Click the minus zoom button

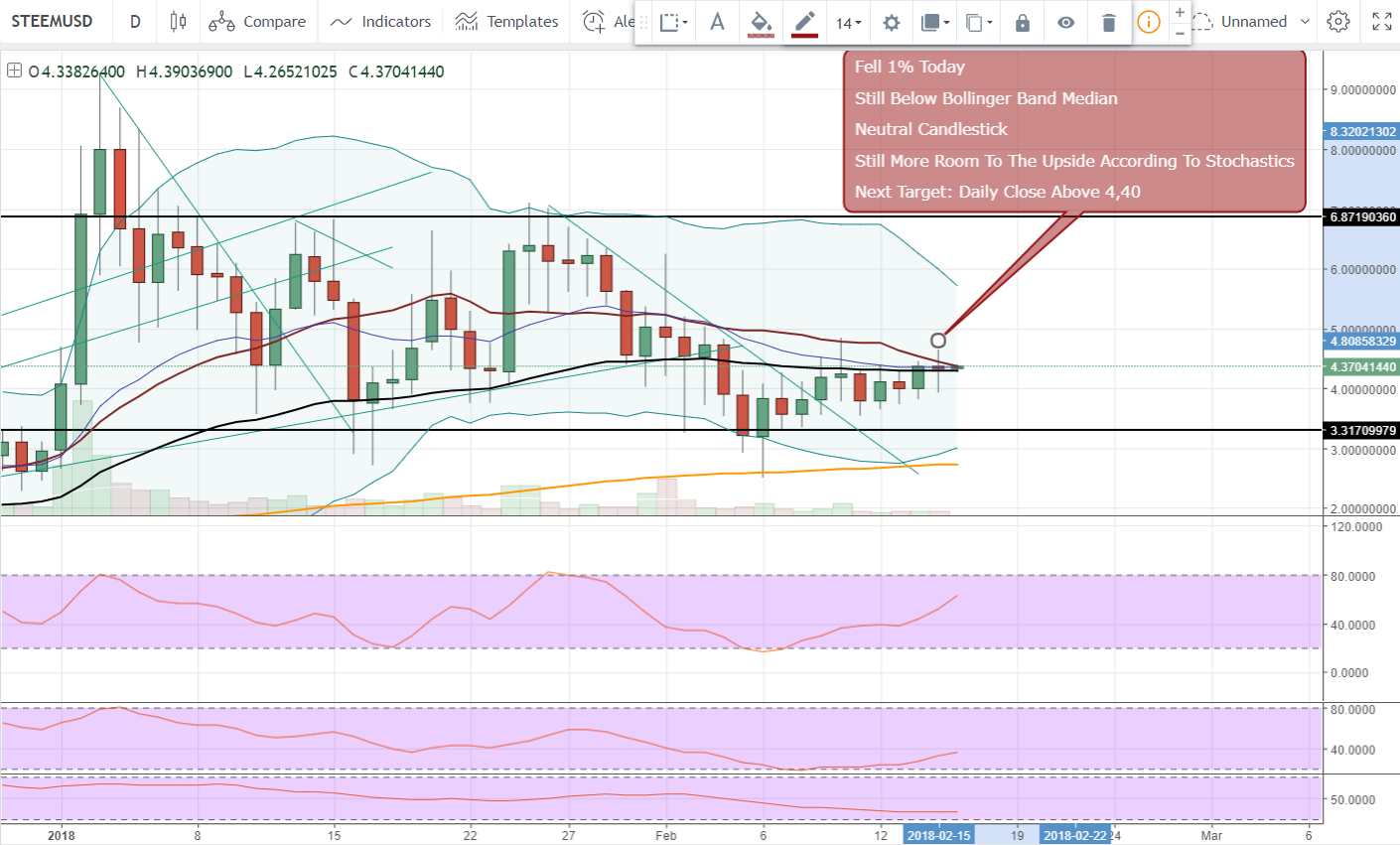tap(1180, 33)
